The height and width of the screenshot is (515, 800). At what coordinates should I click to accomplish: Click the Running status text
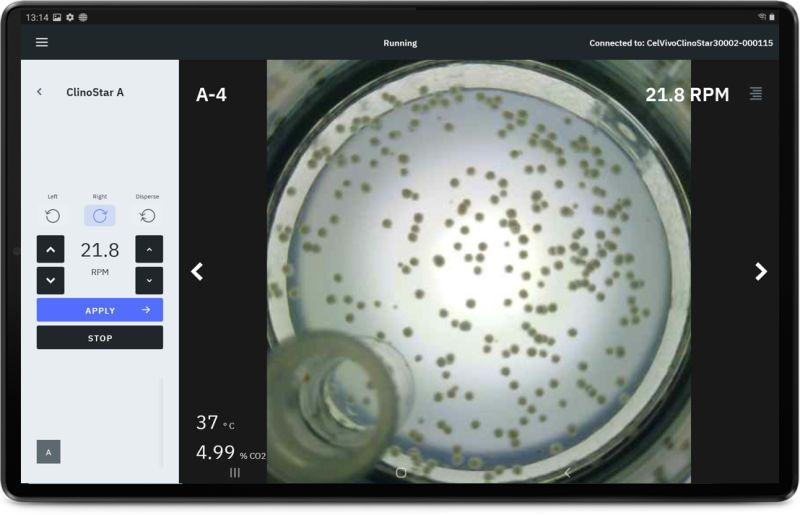(400, 43)
